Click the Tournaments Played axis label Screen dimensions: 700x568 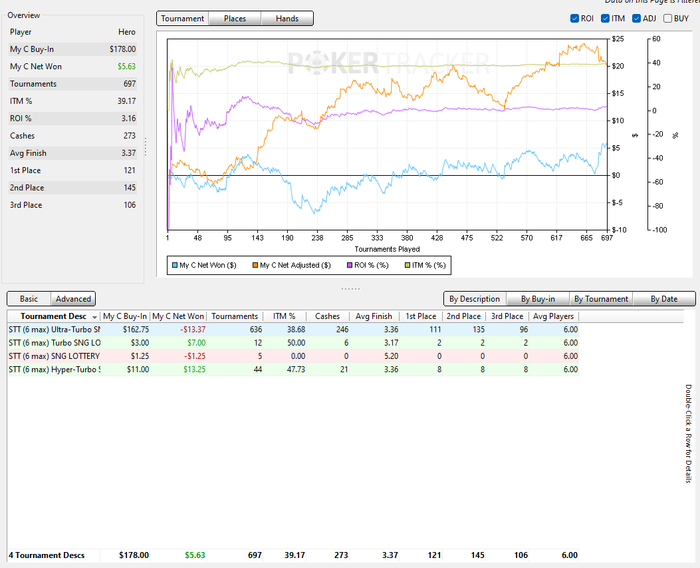pos(387,249)
